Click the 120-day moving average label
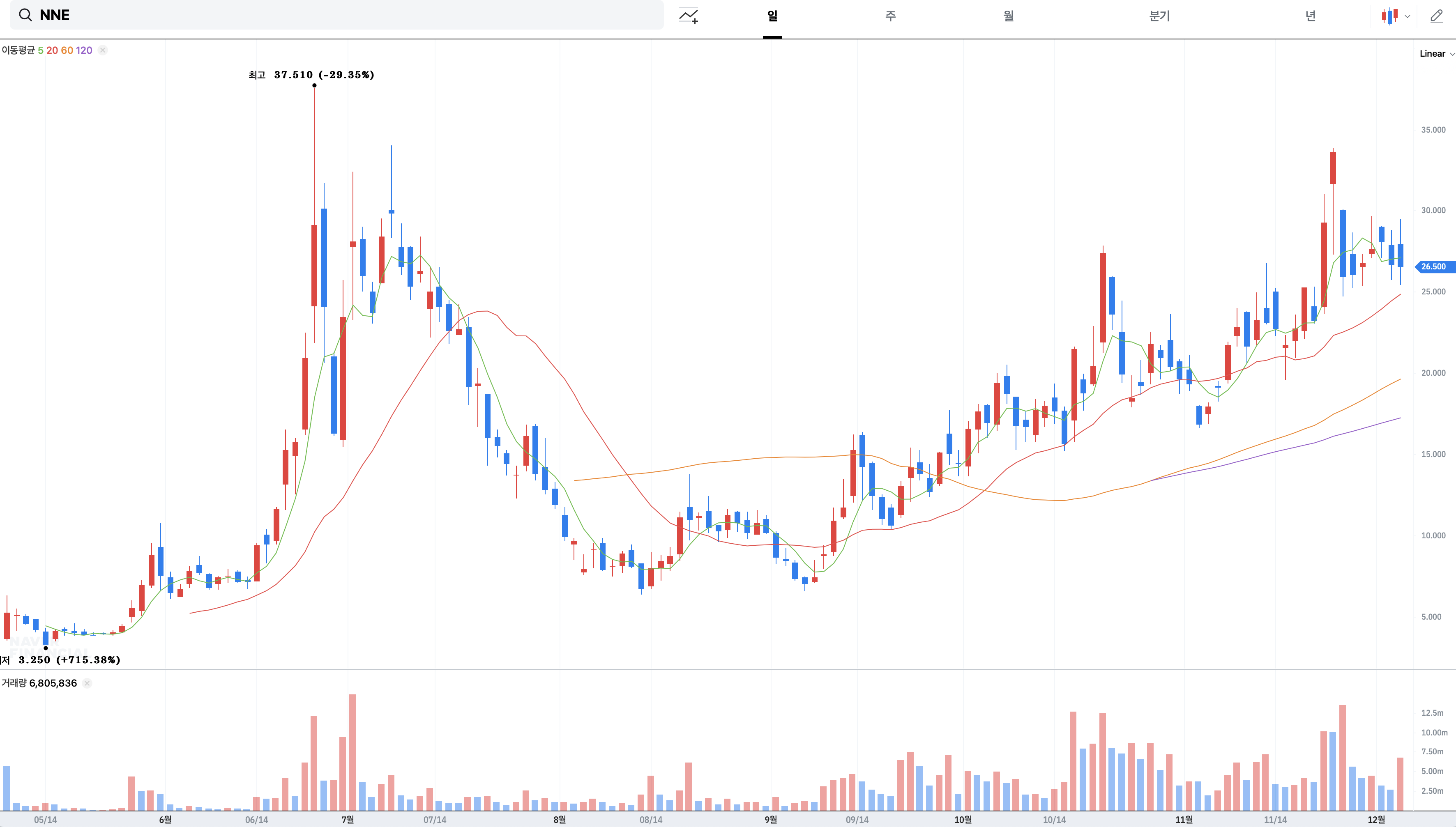 pos(84,51)
